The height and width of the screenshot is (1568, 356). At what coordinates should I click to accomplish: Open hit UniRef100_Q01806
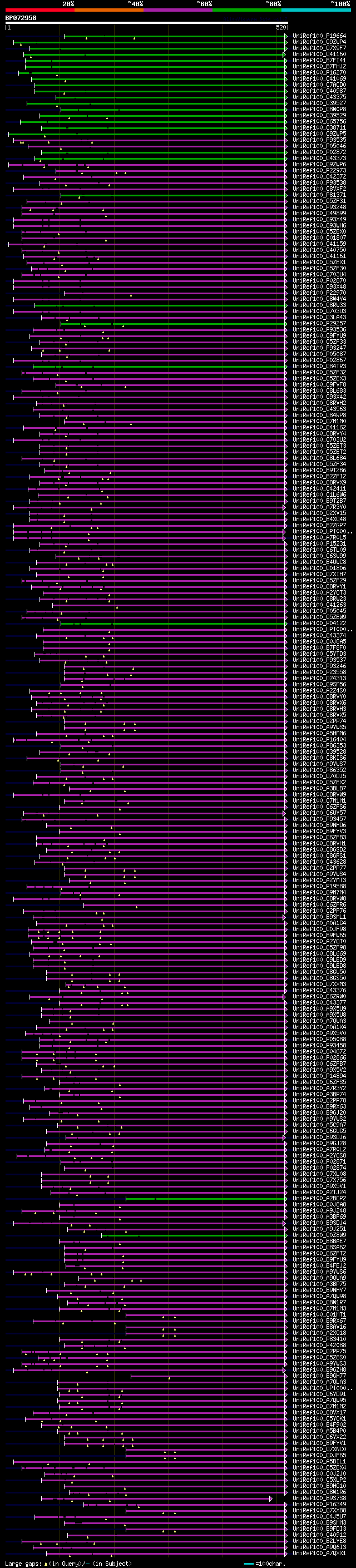coord(319,568)
